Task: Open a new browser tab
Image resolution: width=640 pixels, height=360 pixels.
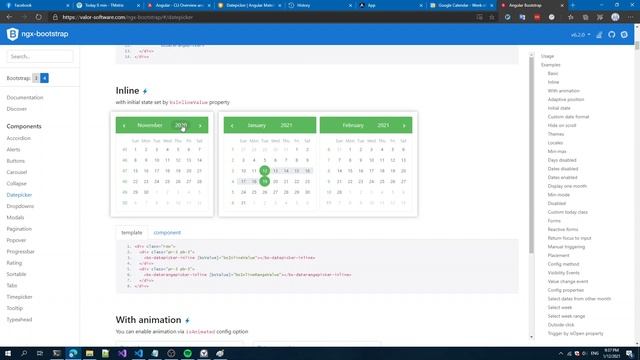Action: point(573,5)
